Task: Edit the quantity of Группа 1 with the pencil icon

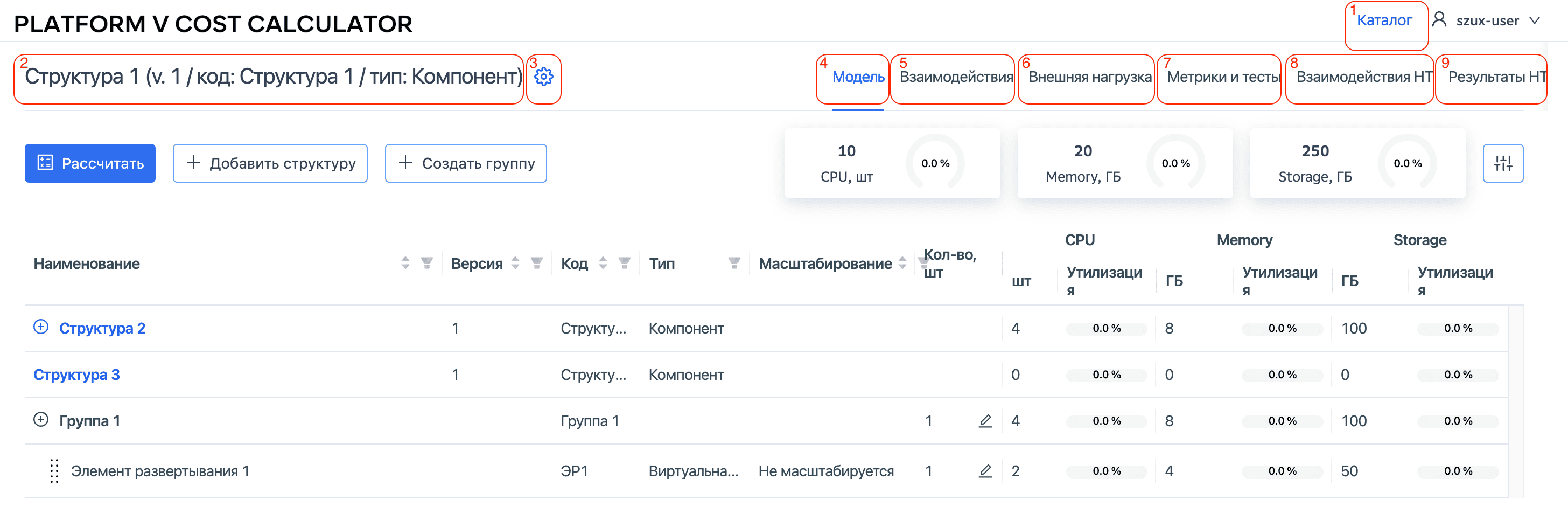Action: pos(985,420)
